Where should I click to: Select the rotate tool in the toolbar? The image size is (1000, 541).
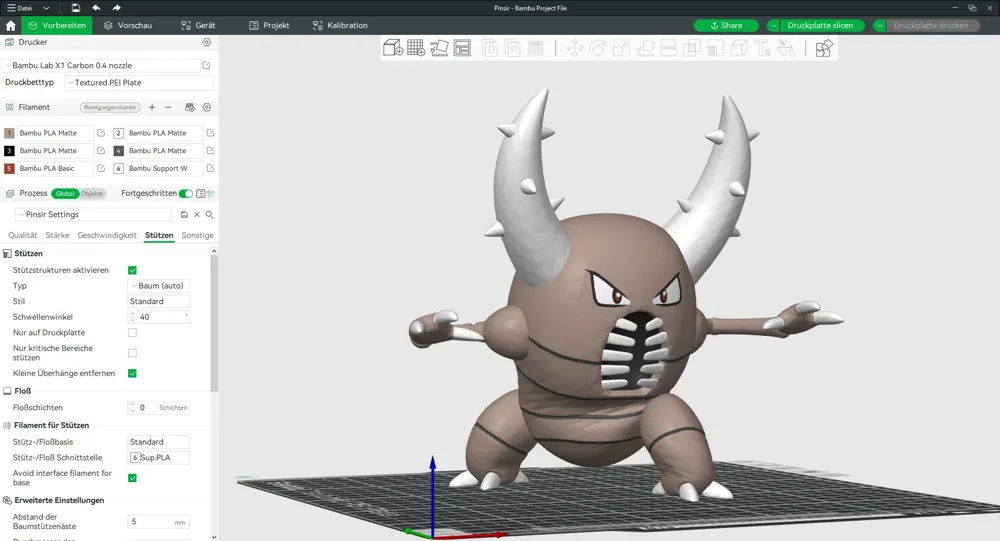[598, 48]
